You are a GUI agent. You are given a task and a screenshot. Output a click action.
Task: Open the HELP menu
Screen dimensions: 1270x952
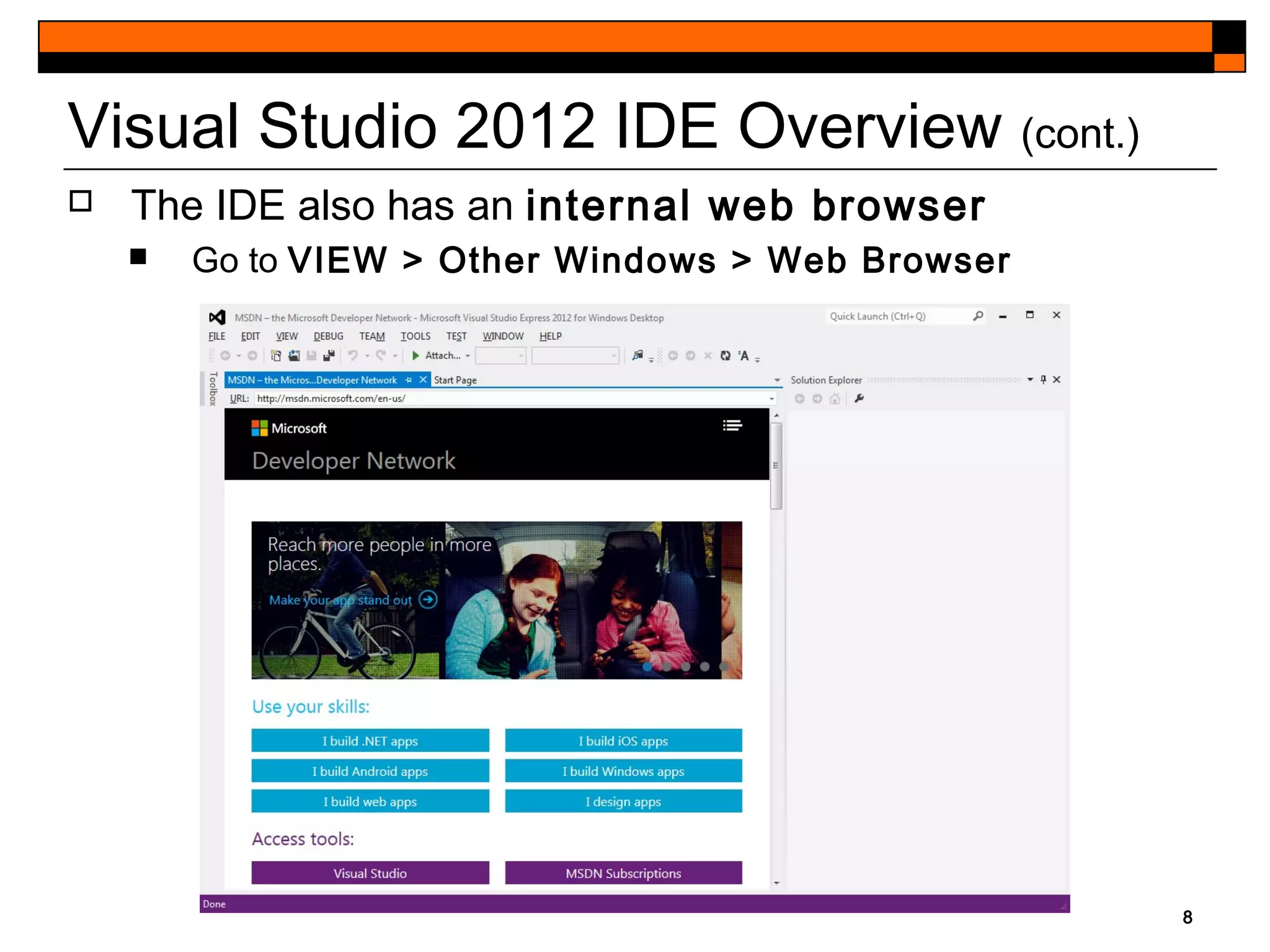pyautogui.click(x=551, y=336)
